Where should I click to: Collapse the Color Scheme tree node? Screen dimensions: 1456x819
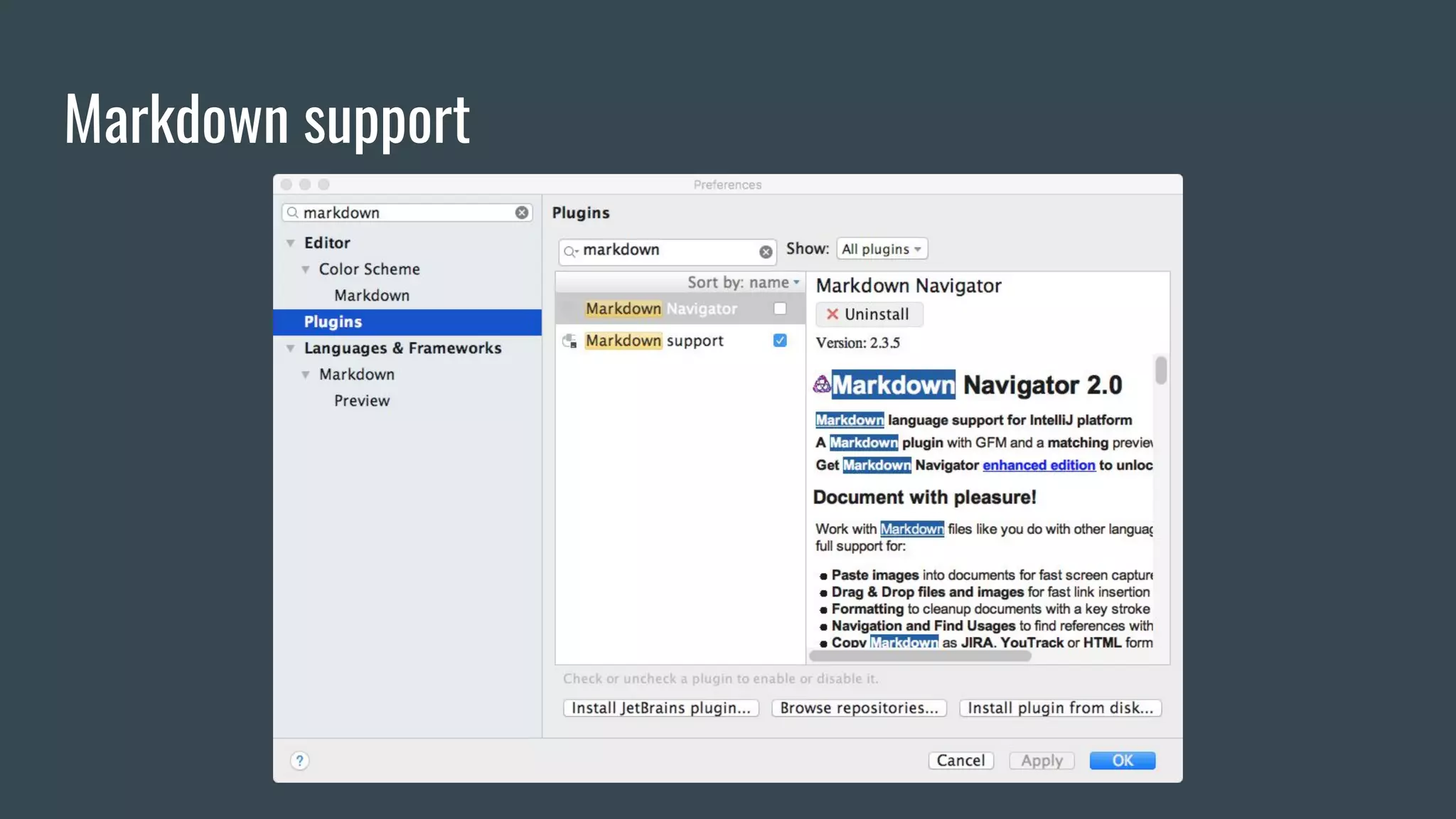306,269
